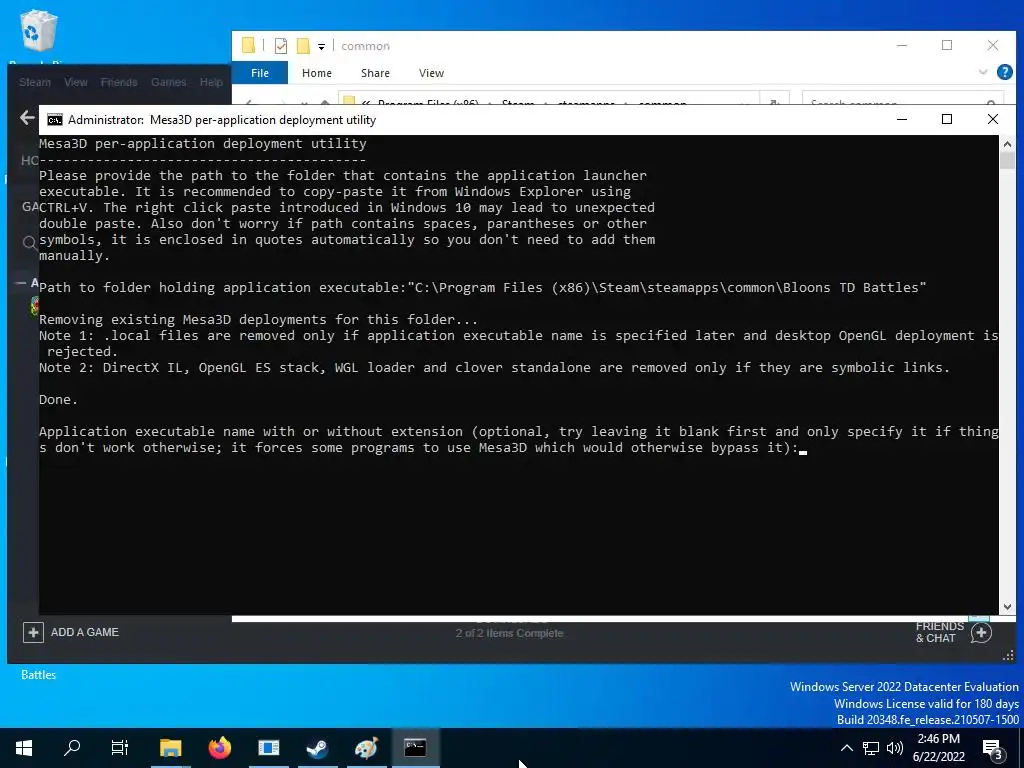Open the View tab in Explorer ribbon

click(x=431, y=73)
